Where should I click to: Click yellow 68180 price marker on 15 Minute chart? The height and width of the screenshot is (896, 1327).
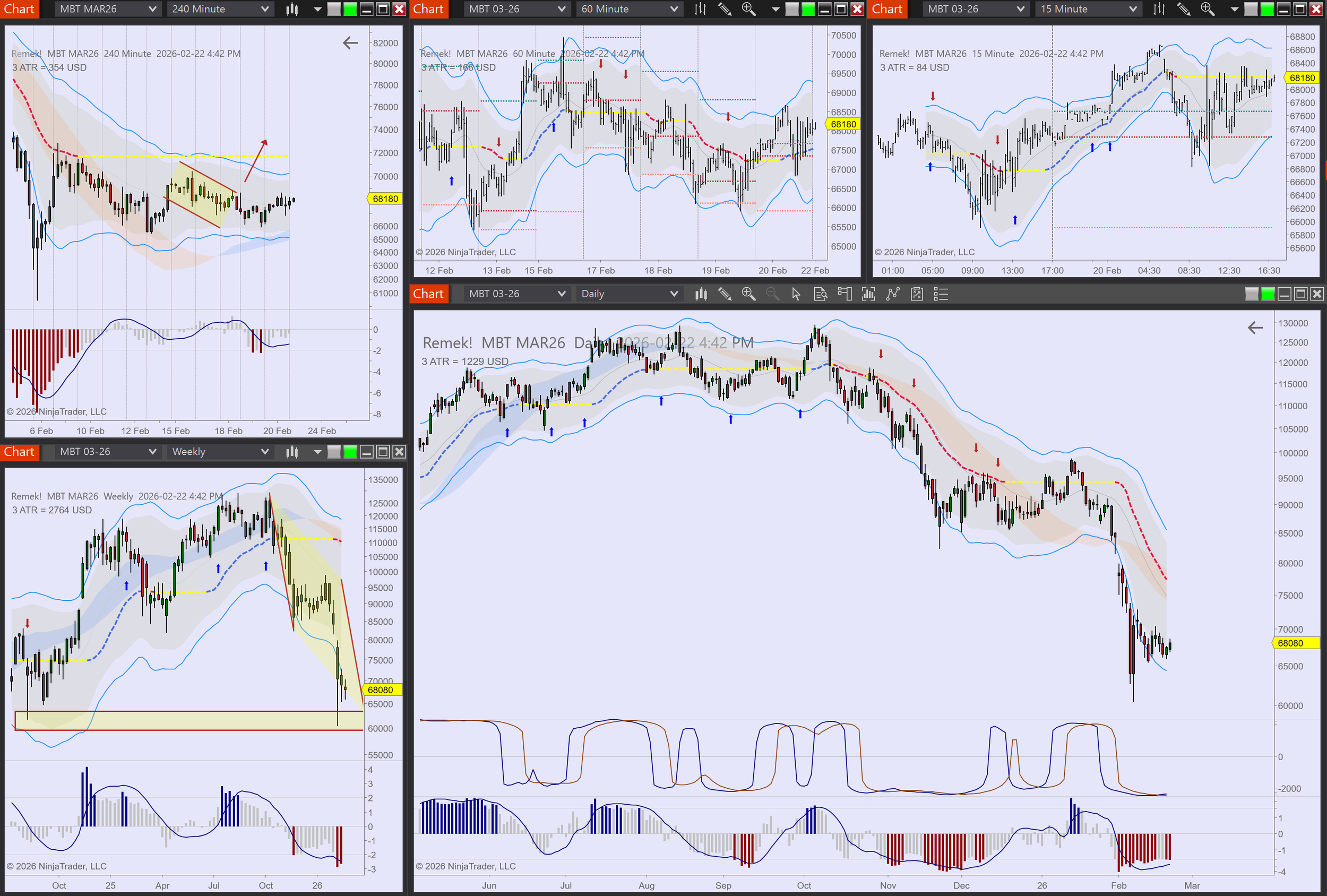click(1302, 77)
